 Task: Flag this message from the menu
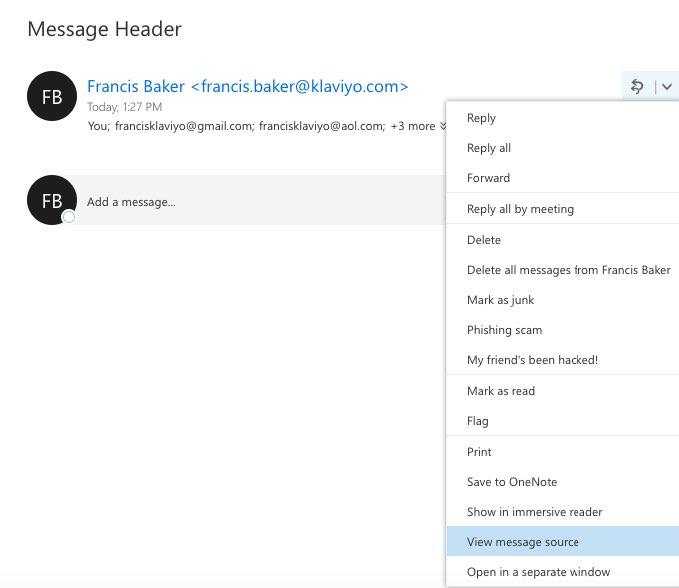click(478, 421)
